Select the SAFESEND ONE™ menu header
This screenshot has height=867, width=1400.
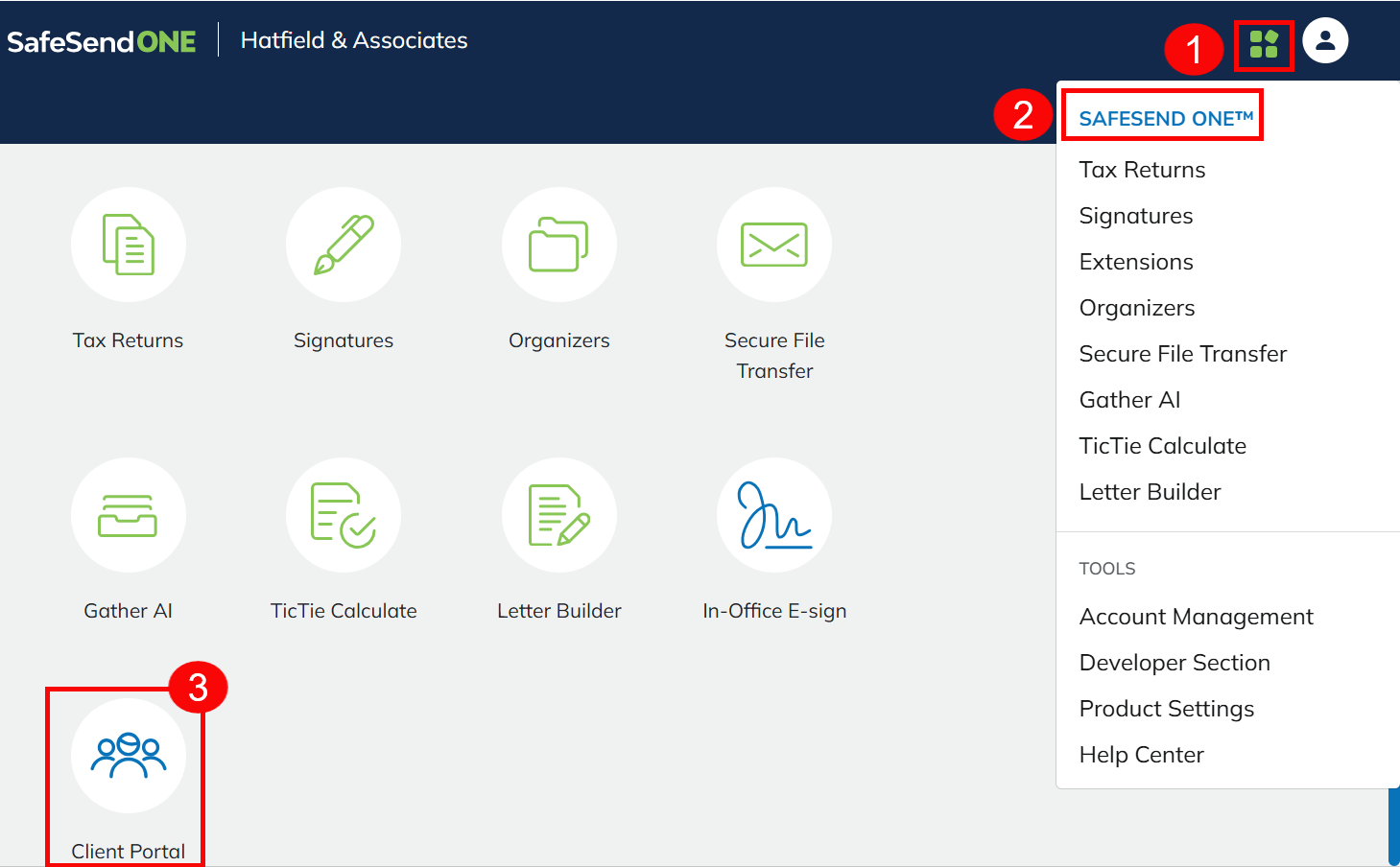[x=1166, y=118]
